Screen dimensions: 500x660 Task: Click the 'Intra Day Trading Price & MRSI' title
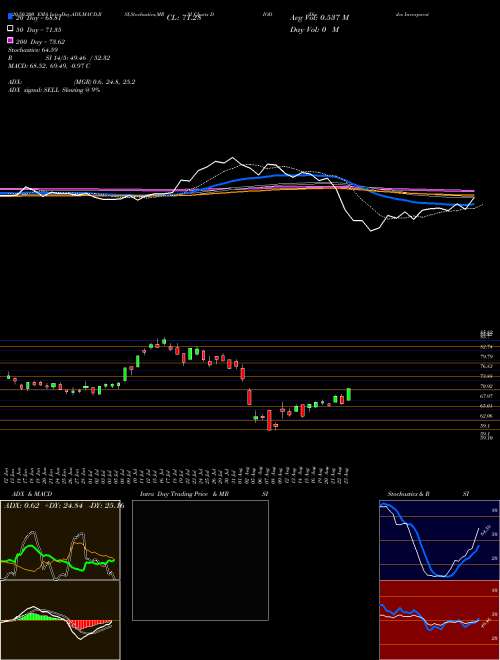[x=204, y=494]
